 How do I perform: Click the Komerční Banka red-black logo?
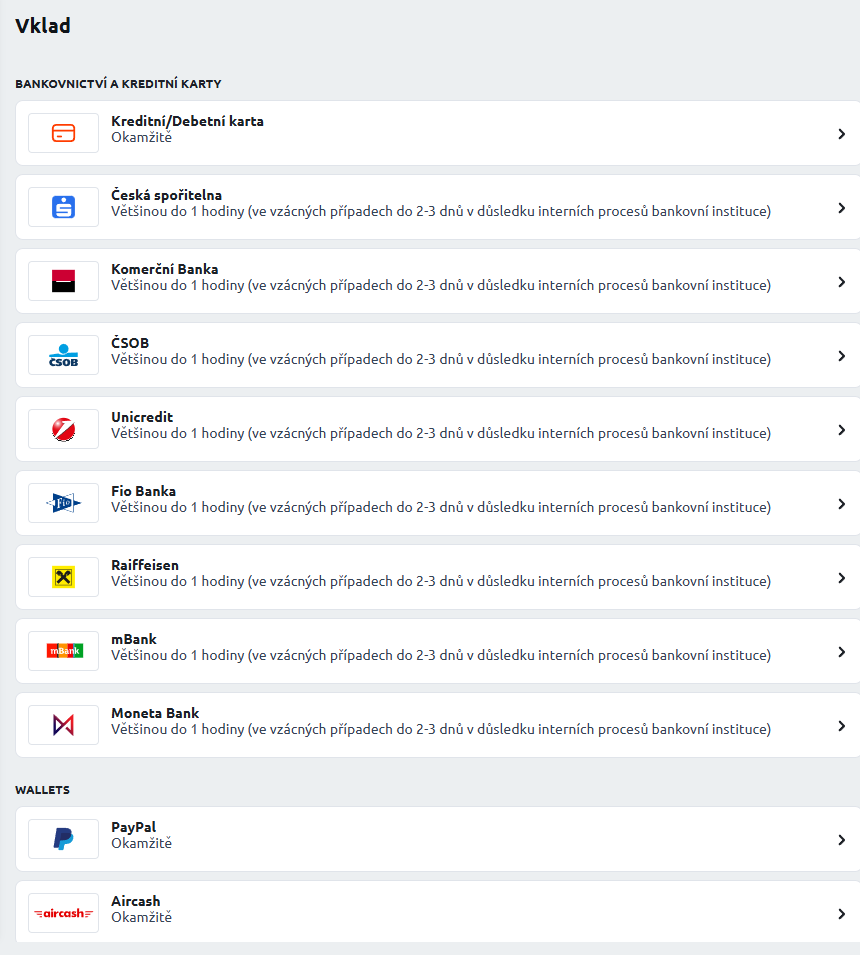[63, 281]
